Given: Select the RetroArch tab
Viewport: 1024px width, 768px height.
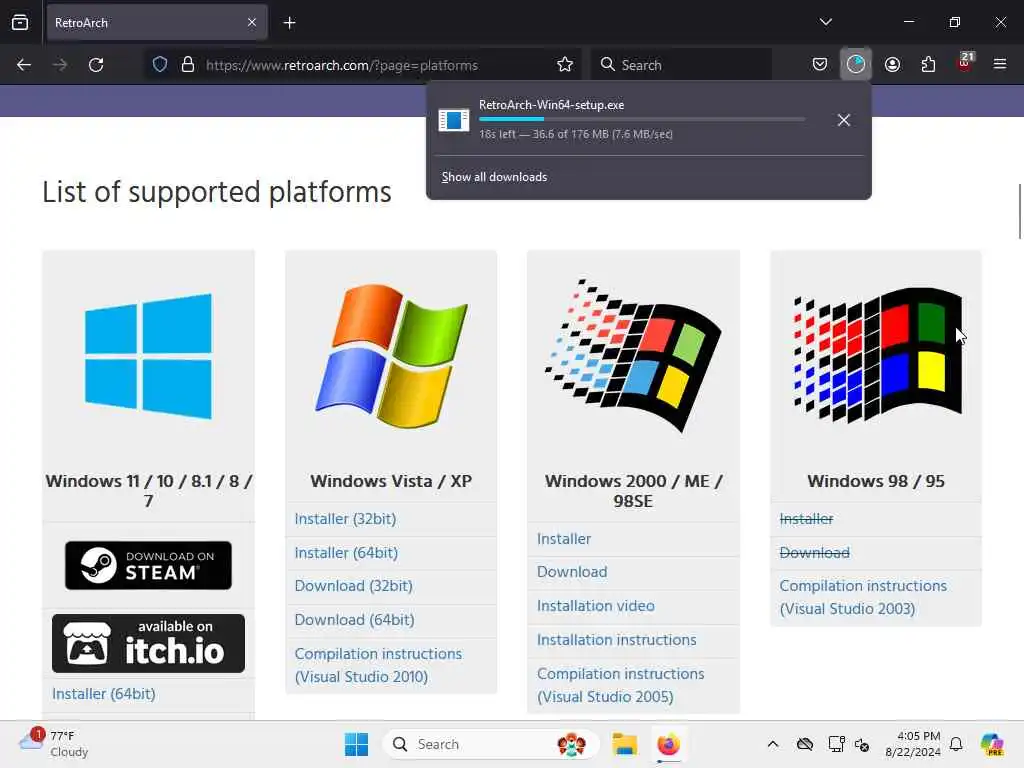Looking at the screenshot, I should 157,22.
